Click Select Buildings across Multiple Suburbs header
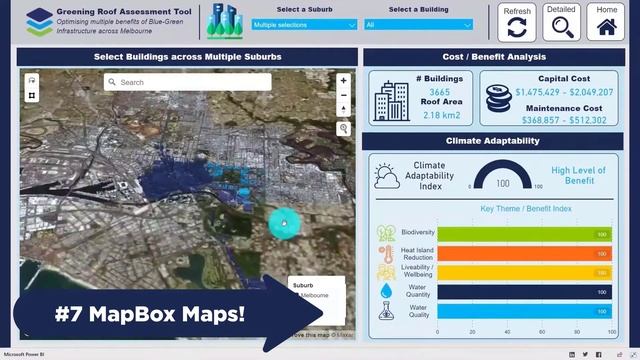The width and height of the screenshot is (640, 360). tap(187, 57)
